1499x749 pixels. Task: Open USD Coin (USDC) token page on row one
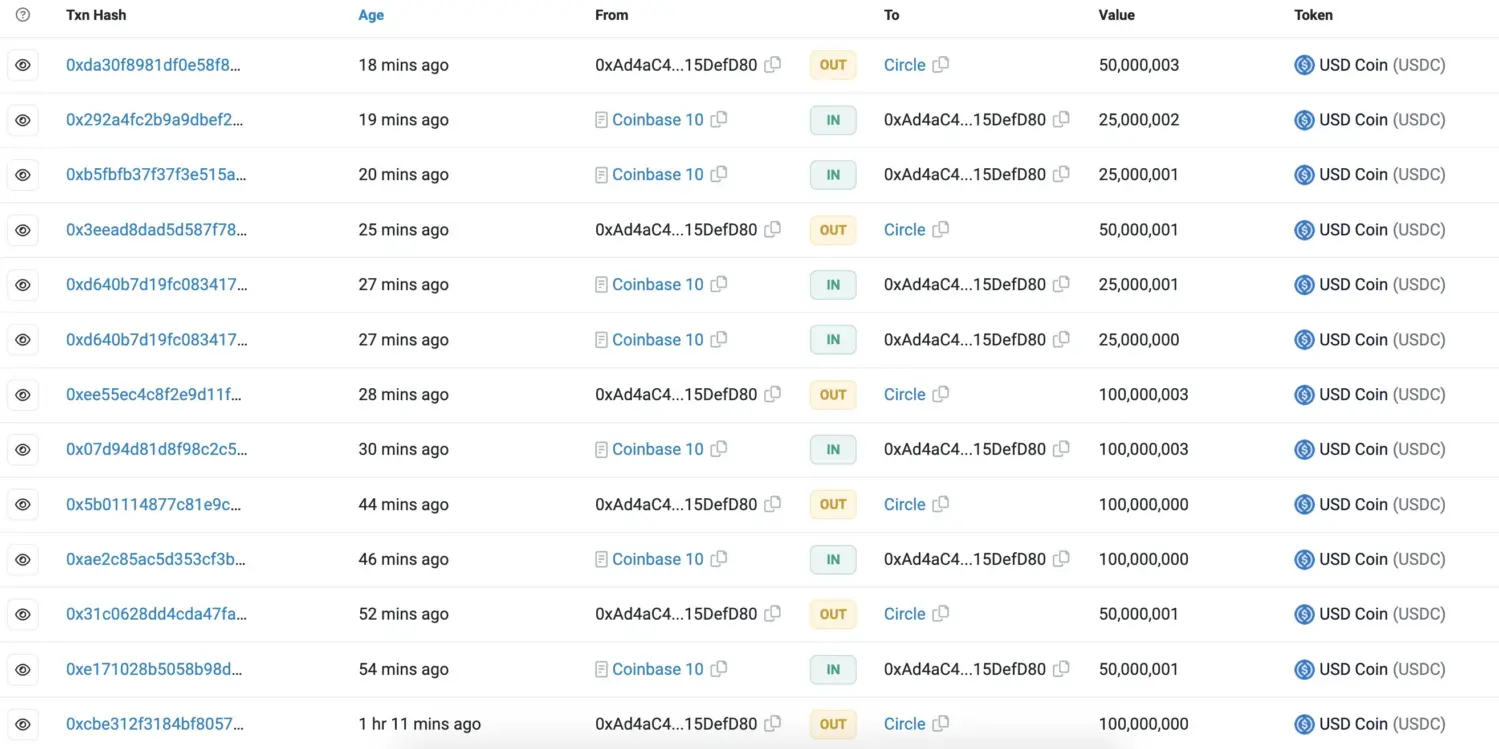point(1380,64)
